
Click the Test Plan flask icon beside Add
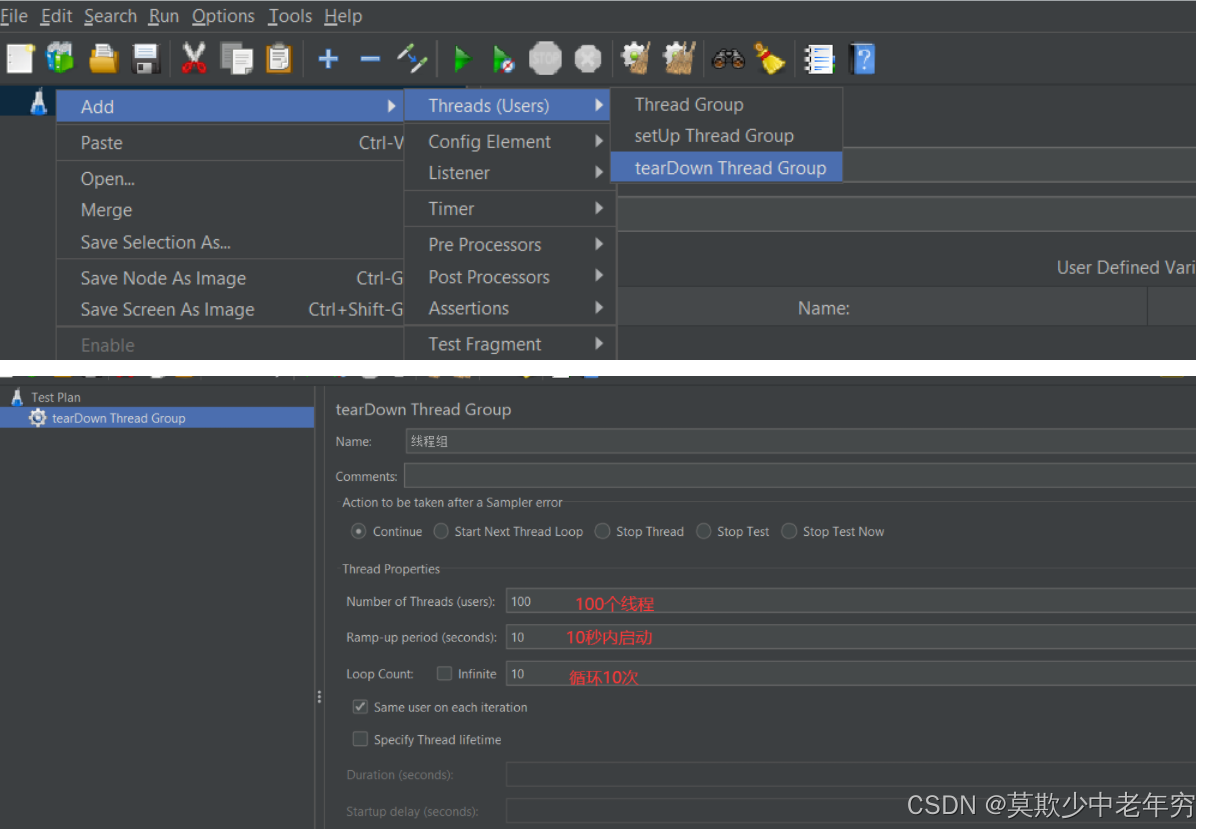pos(39,101)
